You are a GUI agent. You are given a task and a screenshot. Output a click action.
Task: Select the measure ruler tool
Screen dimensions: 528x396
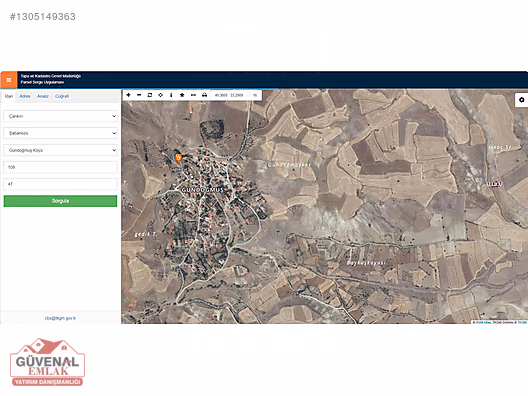pos(193,95)
